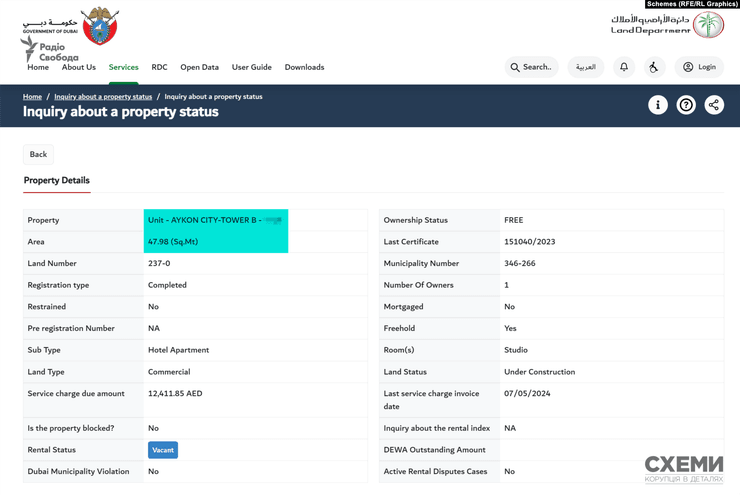This screenshot has height=495, width=740.
Task: Open the accessibility wheelchair icon
Action: pos(654,67)
